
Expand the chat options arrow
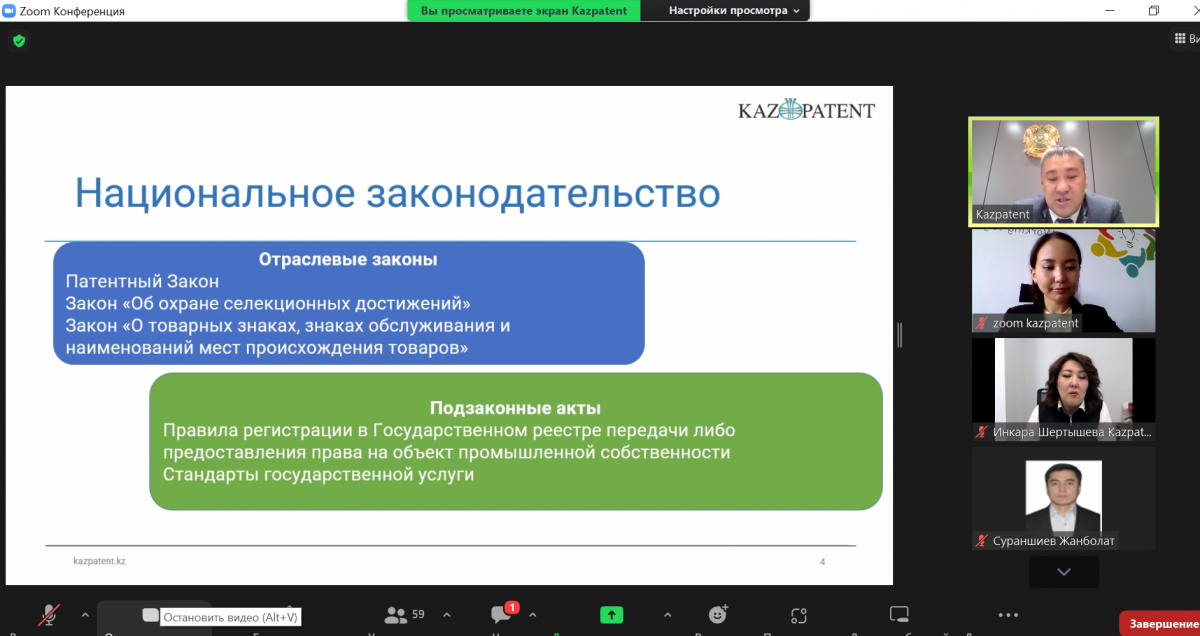pyautogui.click(x=532, y=615)
